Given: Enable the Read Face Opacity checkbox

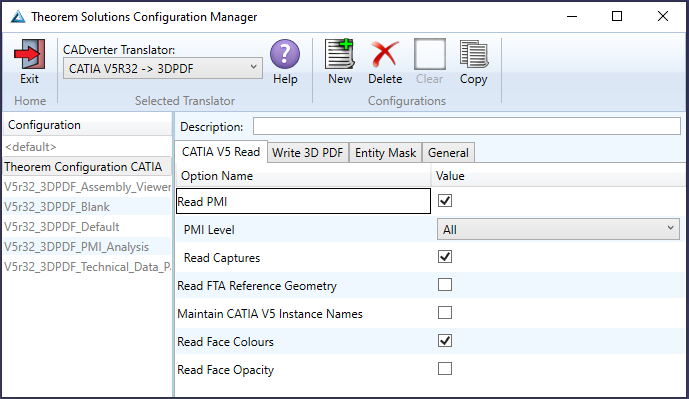Looking at the screenshot, I should tap(445, 369).
